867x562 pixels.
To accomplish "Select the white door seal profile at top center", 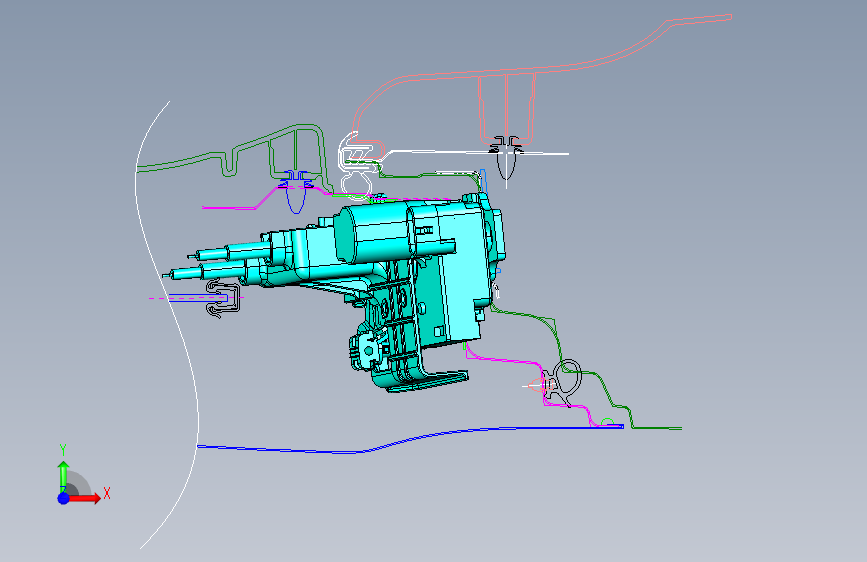I will [361, 165].
